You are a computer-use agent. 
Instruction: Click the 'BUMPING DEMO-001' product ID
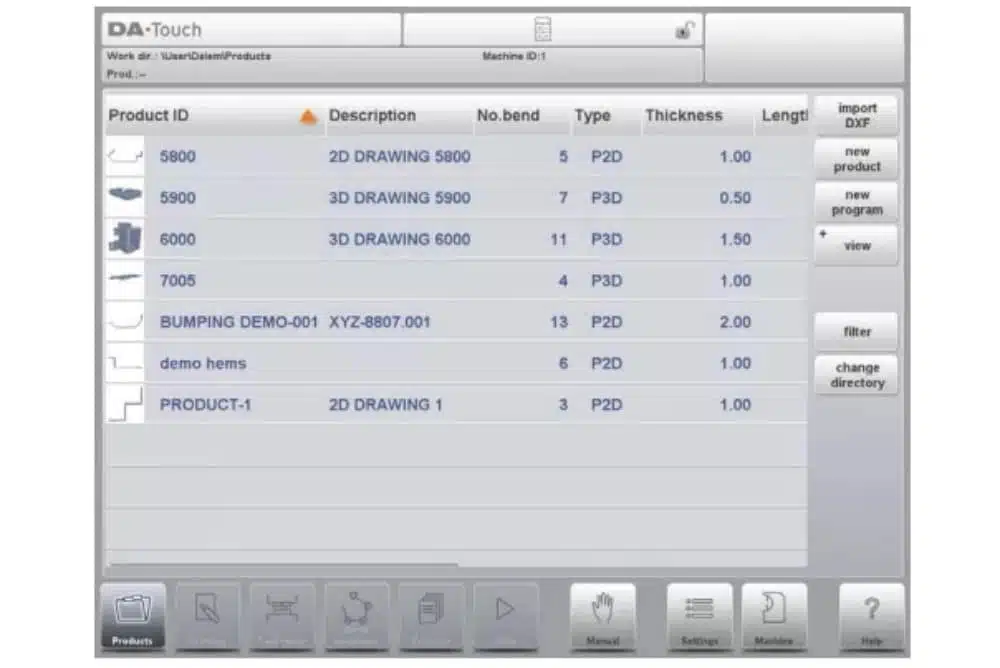(x=239, y=322)
